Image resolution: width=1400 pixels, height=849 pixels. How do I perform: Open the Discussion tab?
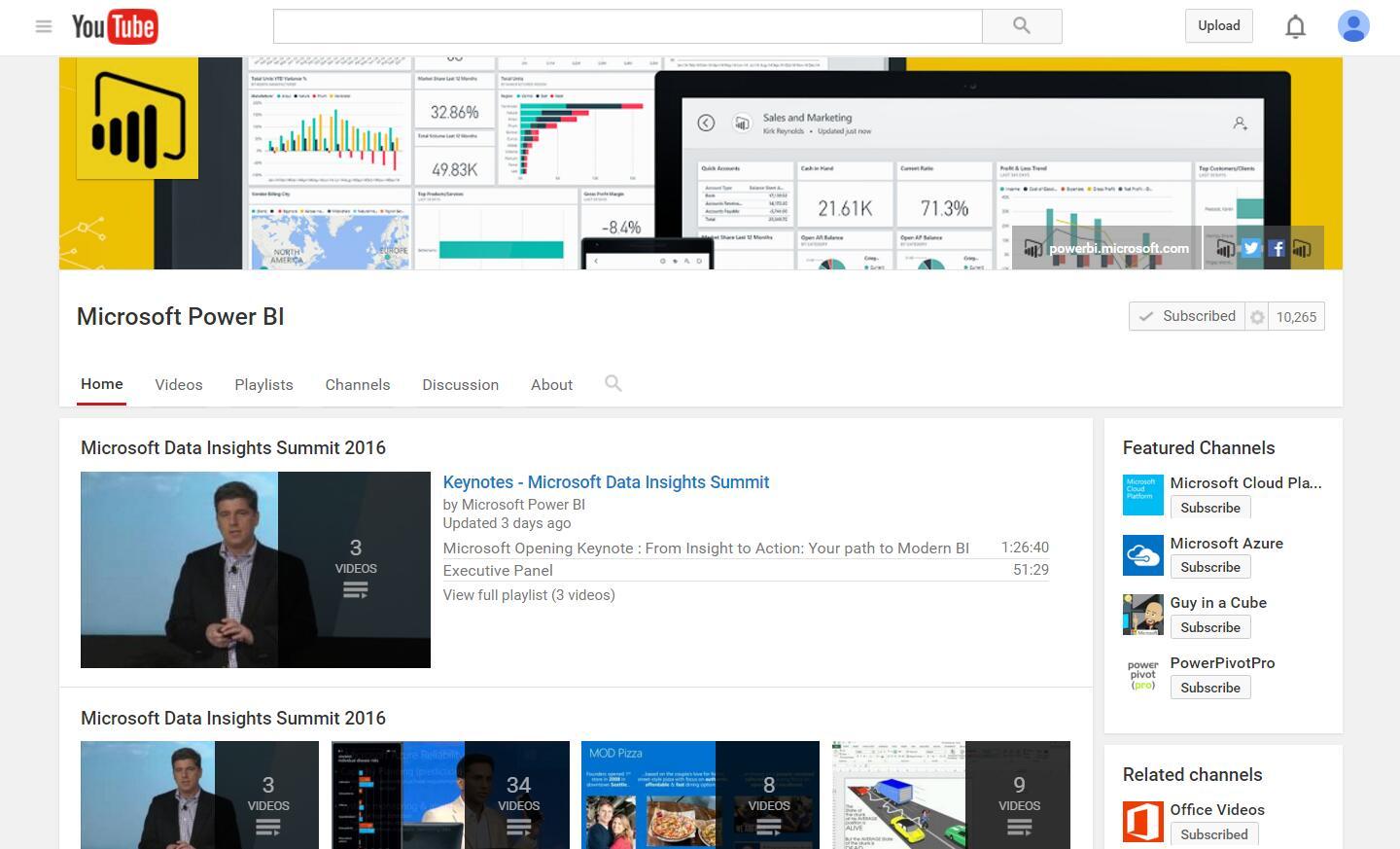click(460, 384)
